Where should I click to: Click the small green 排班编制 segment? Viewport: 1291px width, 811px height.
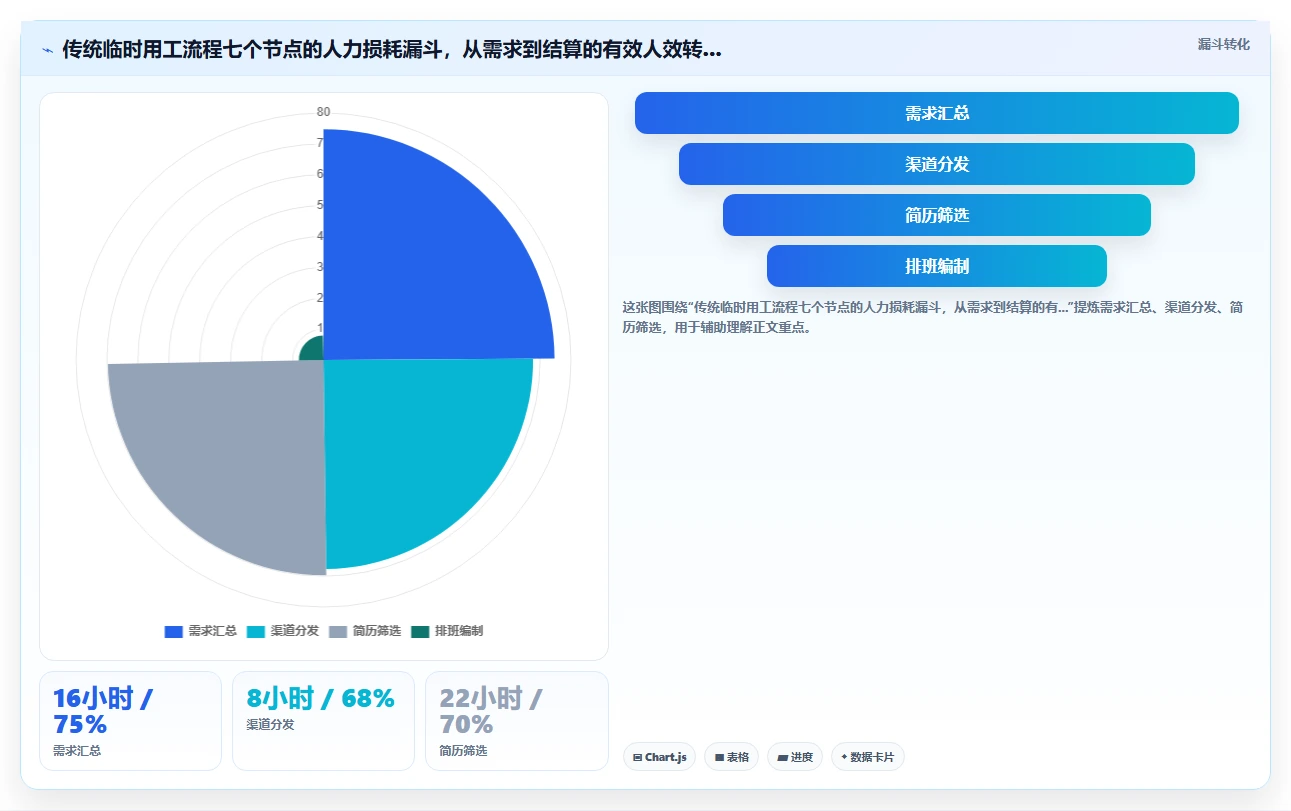tap(313, 349)
